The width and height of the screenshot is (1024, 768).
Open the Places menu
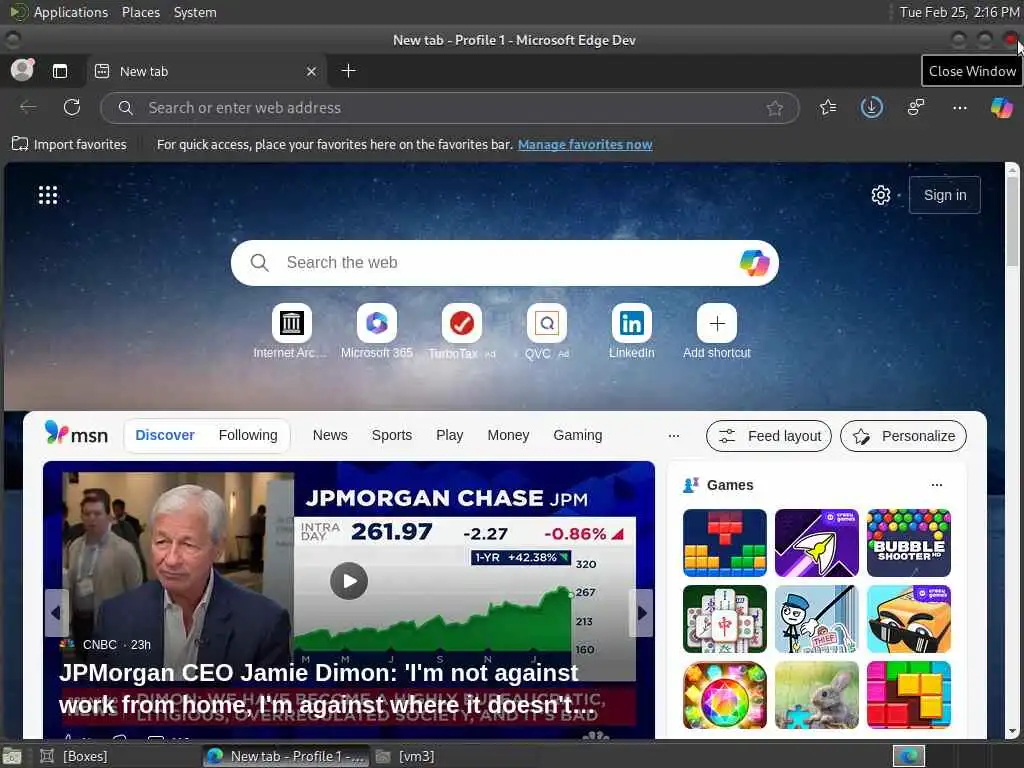[140, 12]
